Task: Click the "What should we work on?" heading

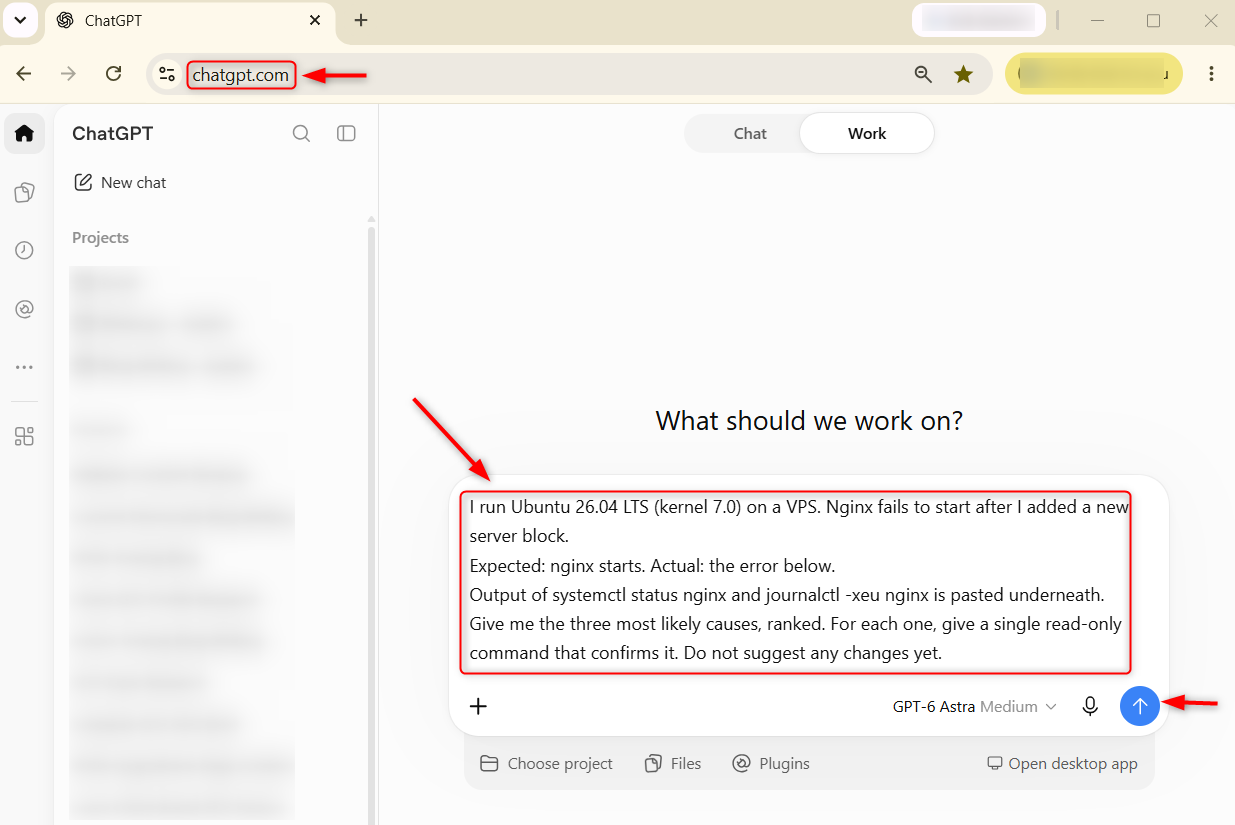Action: 809,421
